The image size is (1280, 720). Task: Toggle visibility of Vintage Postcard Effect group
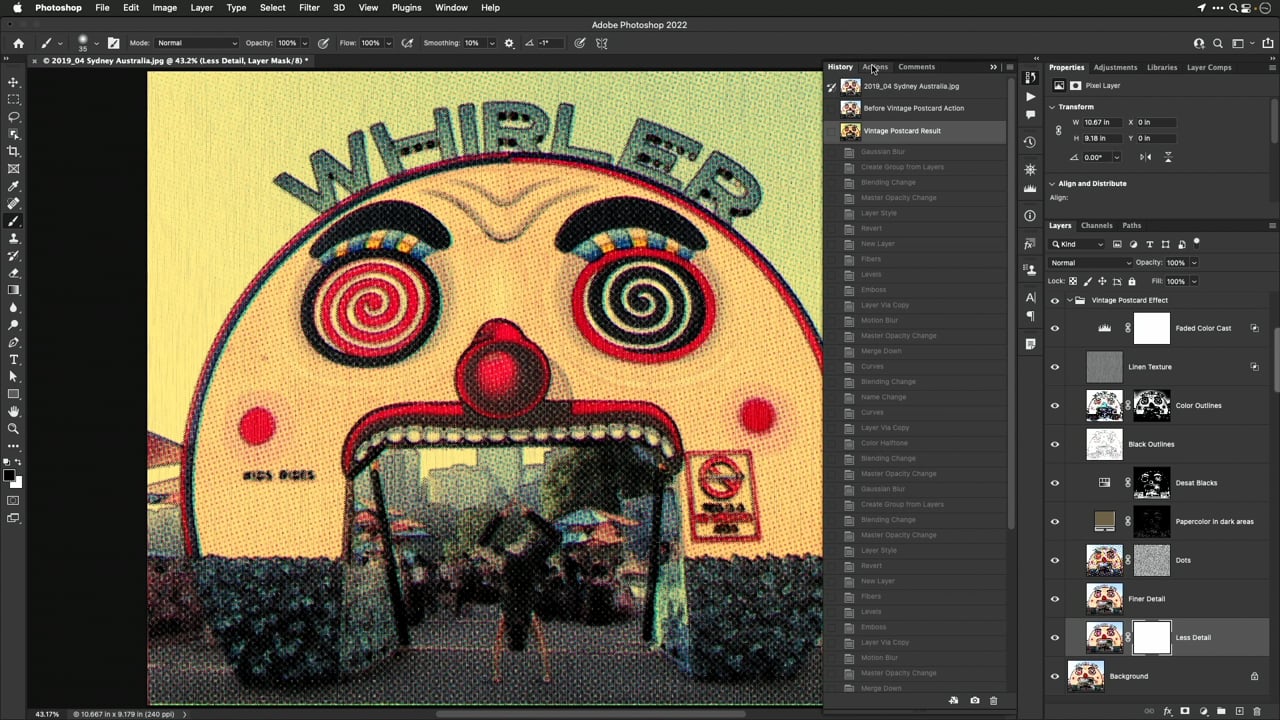(x=1054, y=300)
